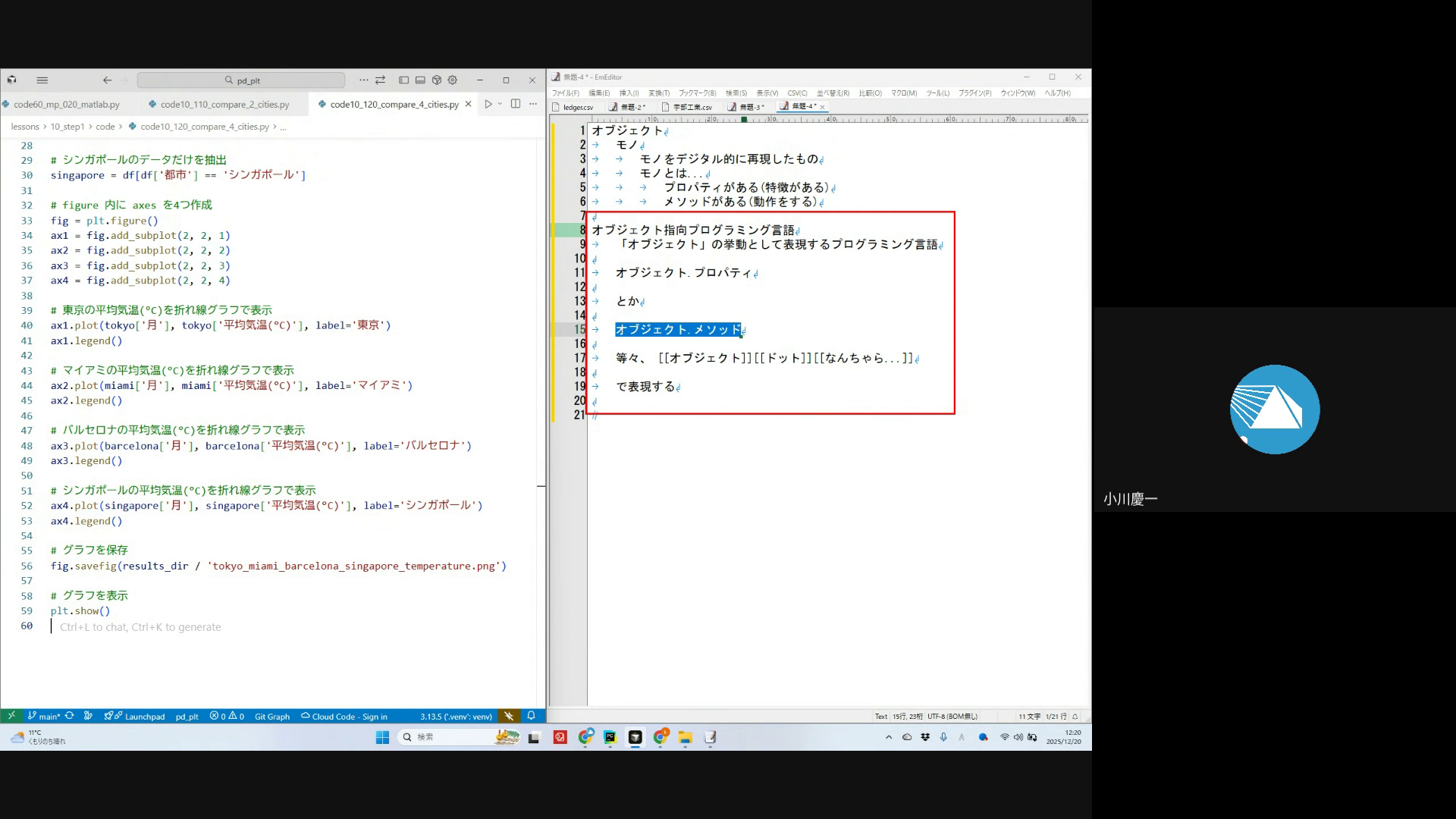Open Git Graph from status bar
The width and height of the screenshot is (1456, 819).
click(x=271, y=716)
